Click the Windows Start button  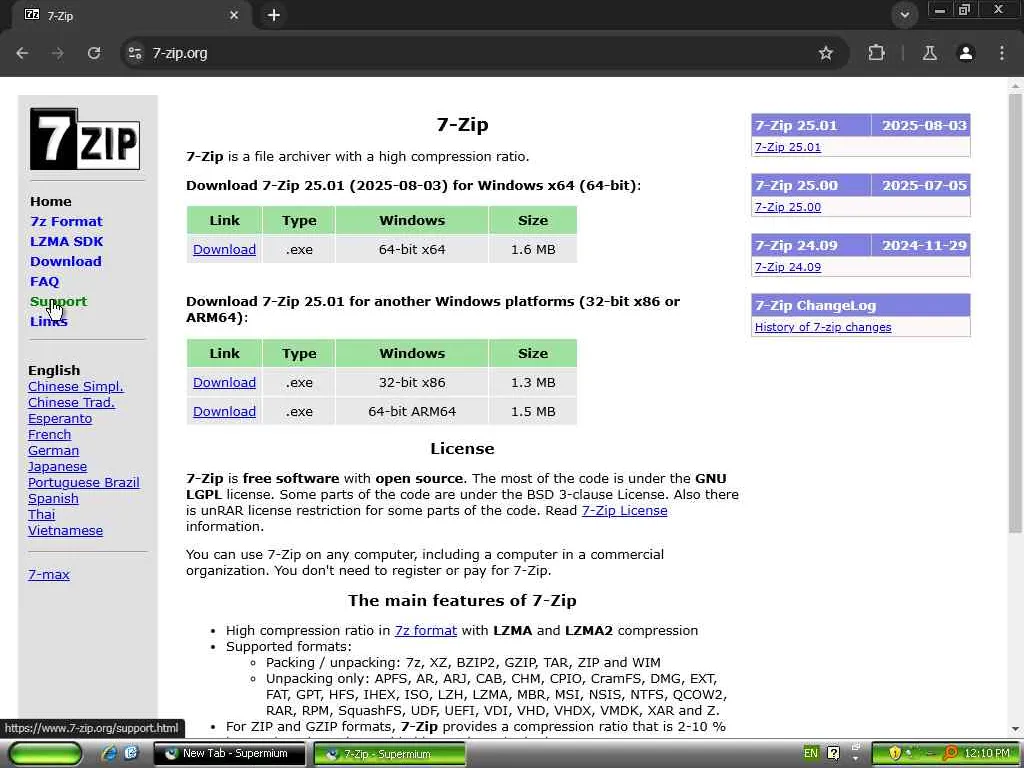45,753
